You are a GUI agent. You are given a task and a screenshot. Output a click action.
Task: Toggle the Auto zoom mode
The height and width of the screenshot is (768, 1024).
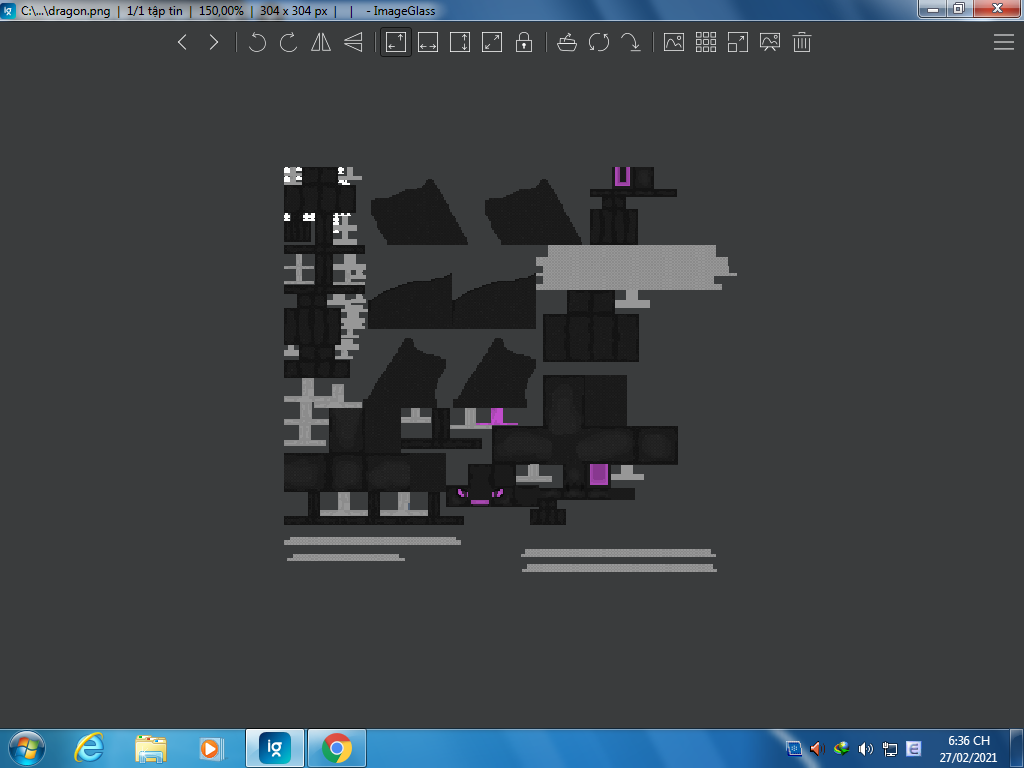[396, 42]
